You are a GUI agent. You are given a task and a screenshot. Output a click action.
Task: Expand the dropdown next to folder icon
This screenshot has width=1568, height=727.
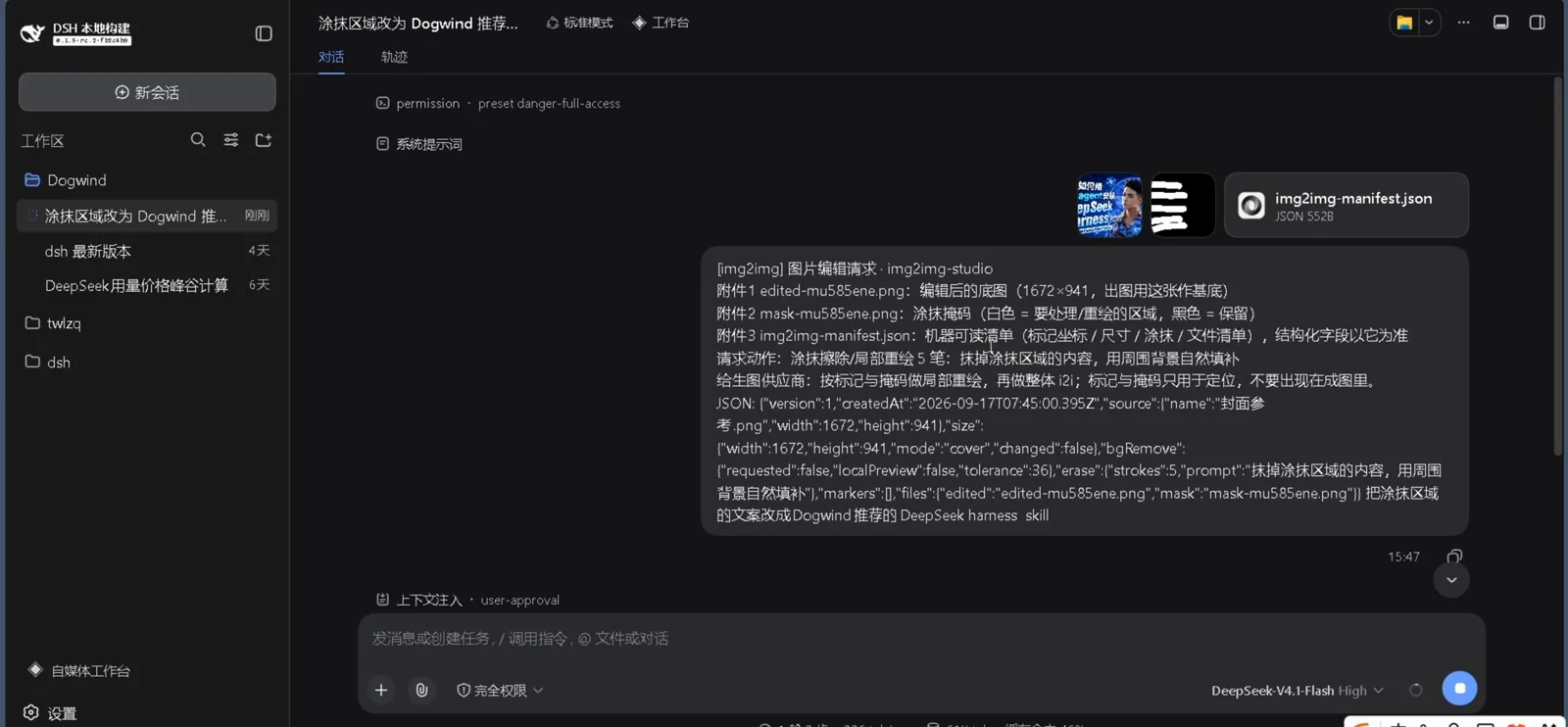pyautogui.click(x=1429, y=23)
